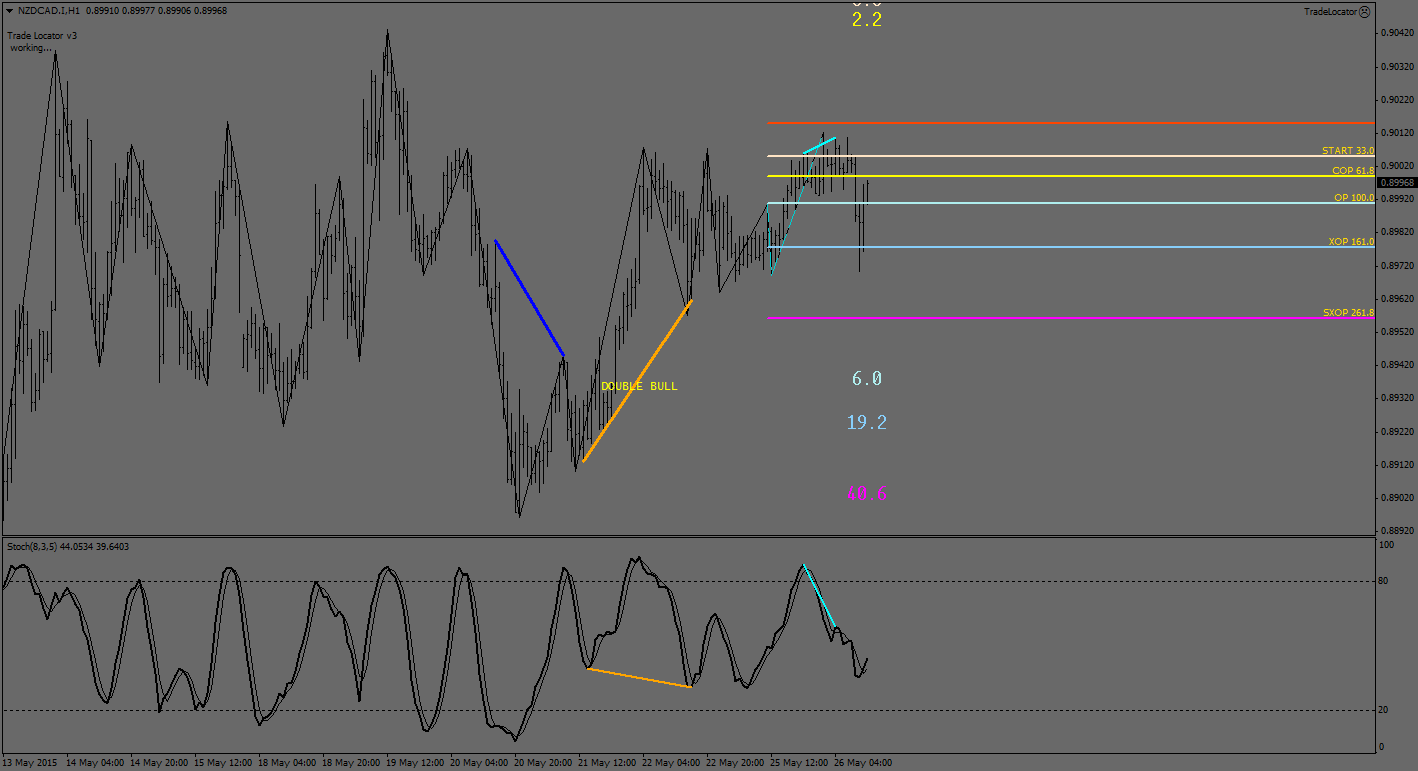Click the XOP 161.0 level label
The image size is (1418, 771).
point(1350,242)
